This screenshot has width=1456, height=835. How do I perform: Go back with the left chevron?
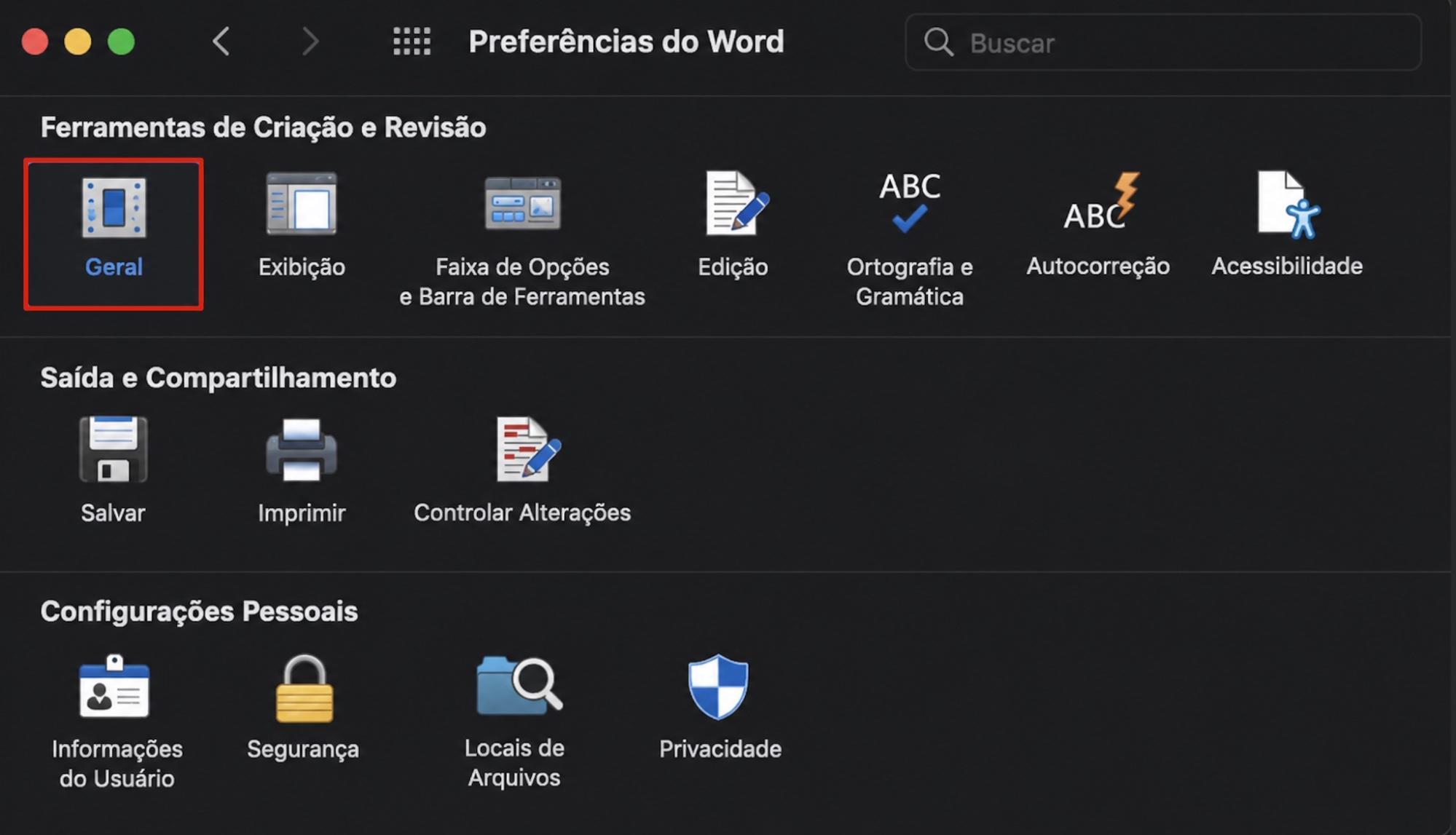(221, 41)
